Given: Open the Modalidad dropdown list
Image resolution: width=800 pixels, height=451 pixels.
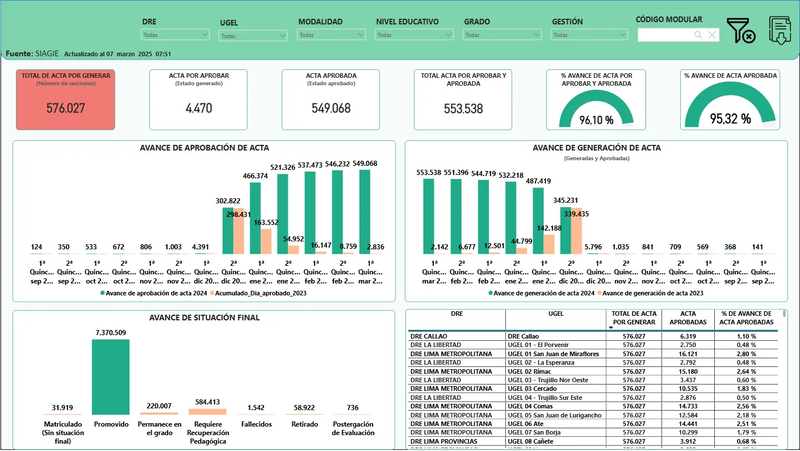Looking at the screenshot, I should (x=331, y=35).
